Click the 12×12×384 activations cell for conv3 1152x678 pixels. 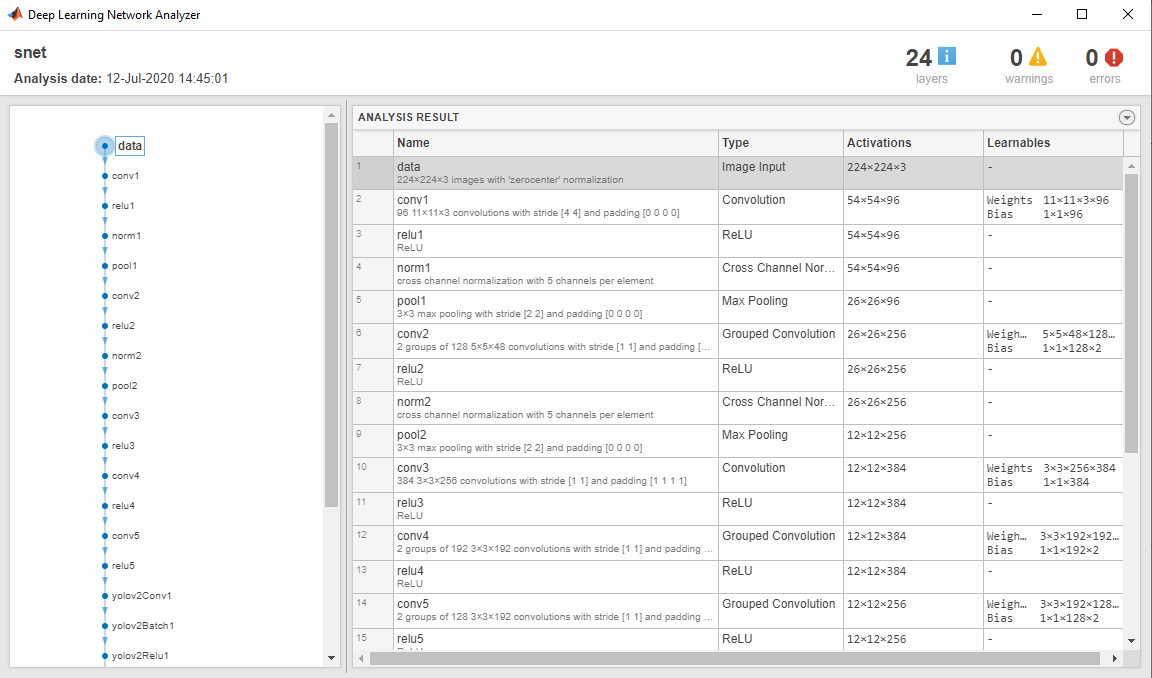(x=913, y=475)
